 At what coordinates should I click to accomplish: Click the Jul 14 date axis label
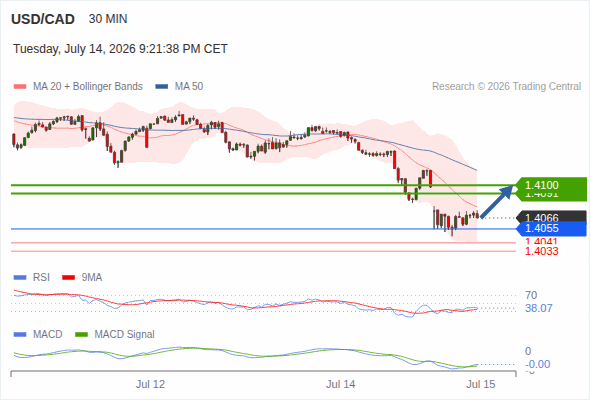coord(341,384)
